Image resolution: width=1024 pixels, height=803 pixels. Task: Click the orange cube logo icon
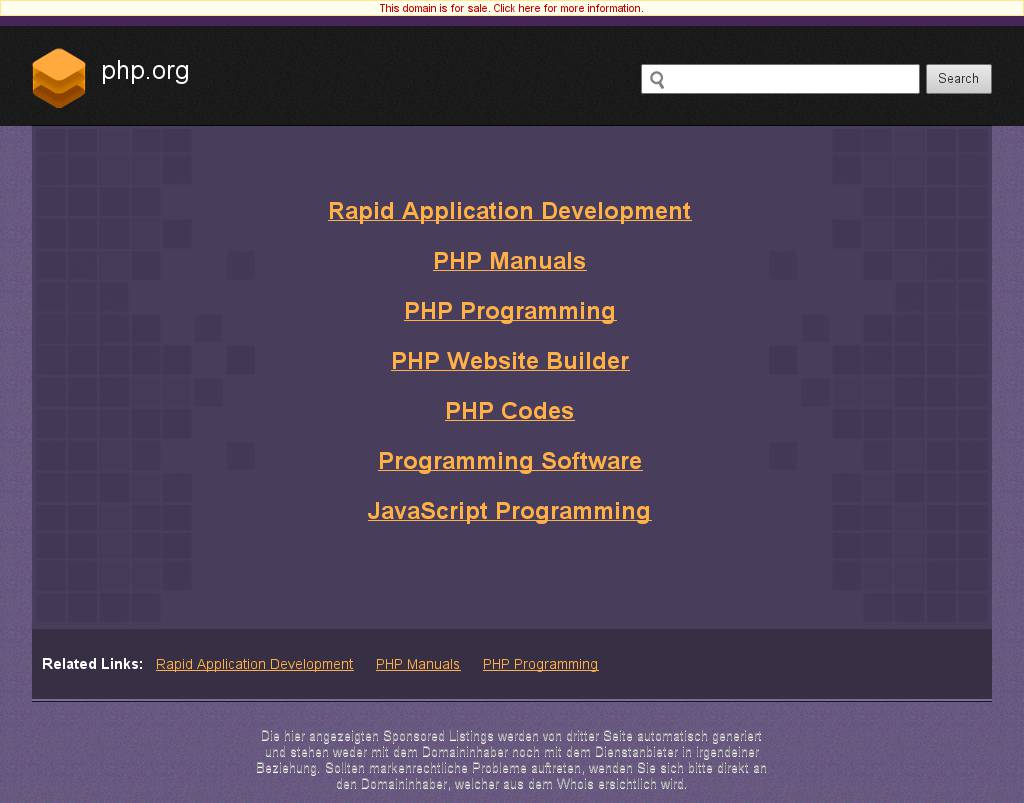tap(58, 77)
